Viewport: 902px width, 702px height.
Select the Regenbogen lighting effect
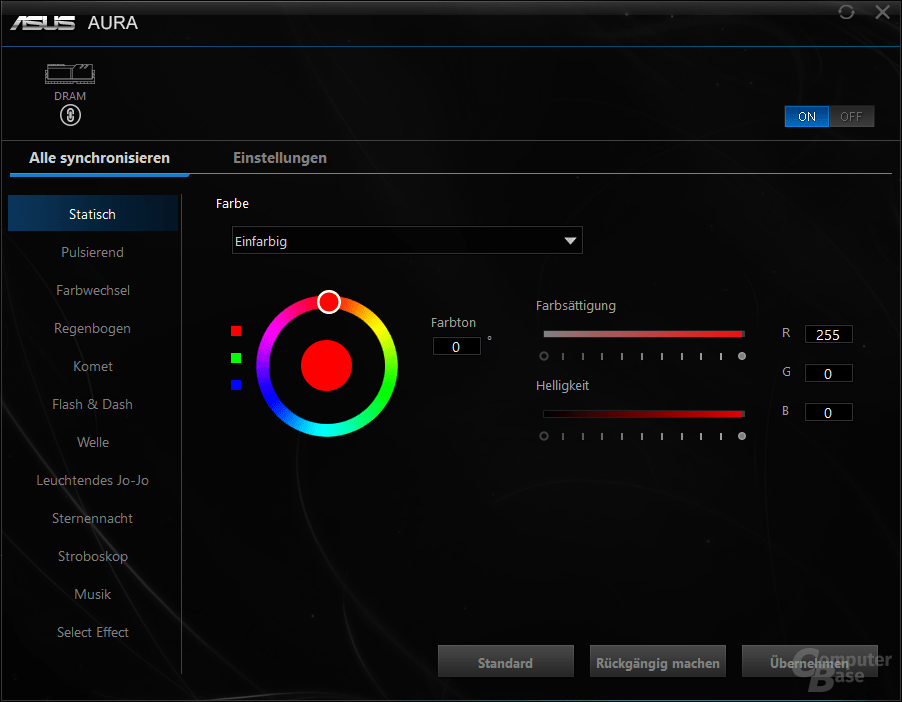pos(92,328)
